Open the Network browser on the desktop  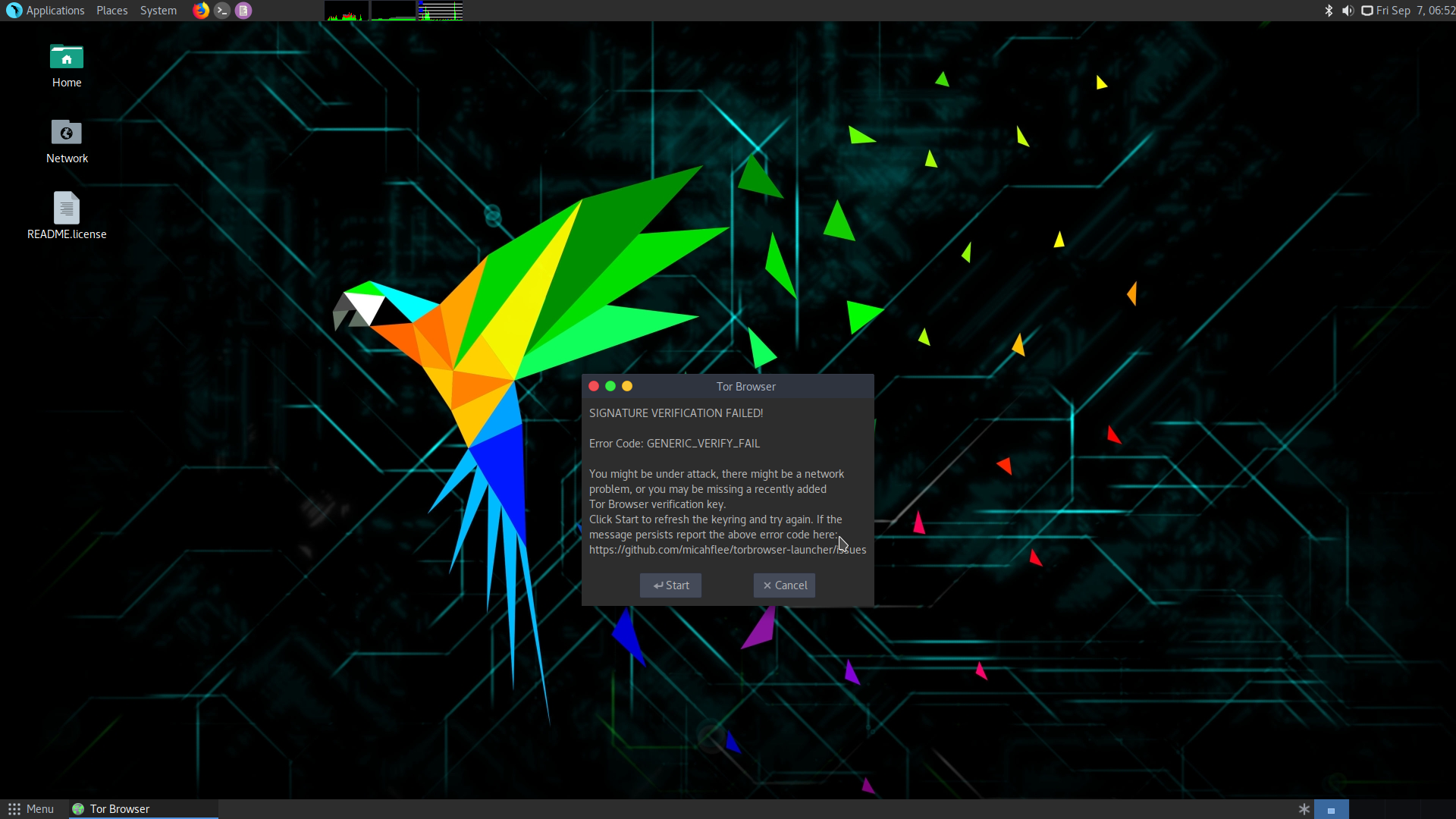click(66, 140)
